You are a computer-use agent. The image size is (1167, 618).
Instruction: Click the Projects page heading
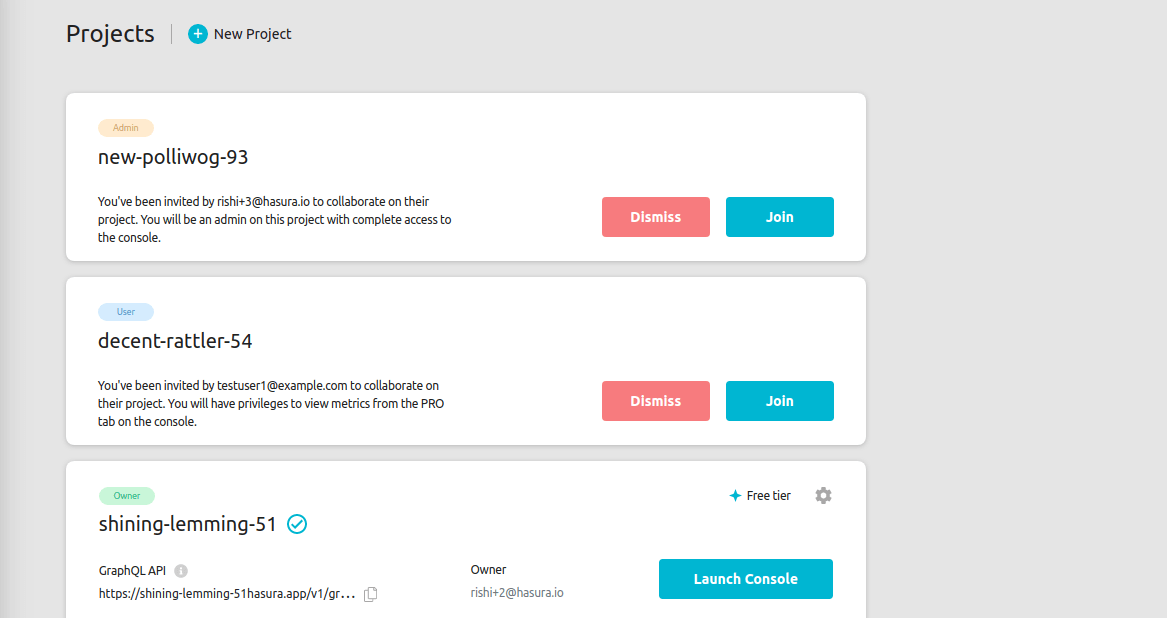click(110, 34)
